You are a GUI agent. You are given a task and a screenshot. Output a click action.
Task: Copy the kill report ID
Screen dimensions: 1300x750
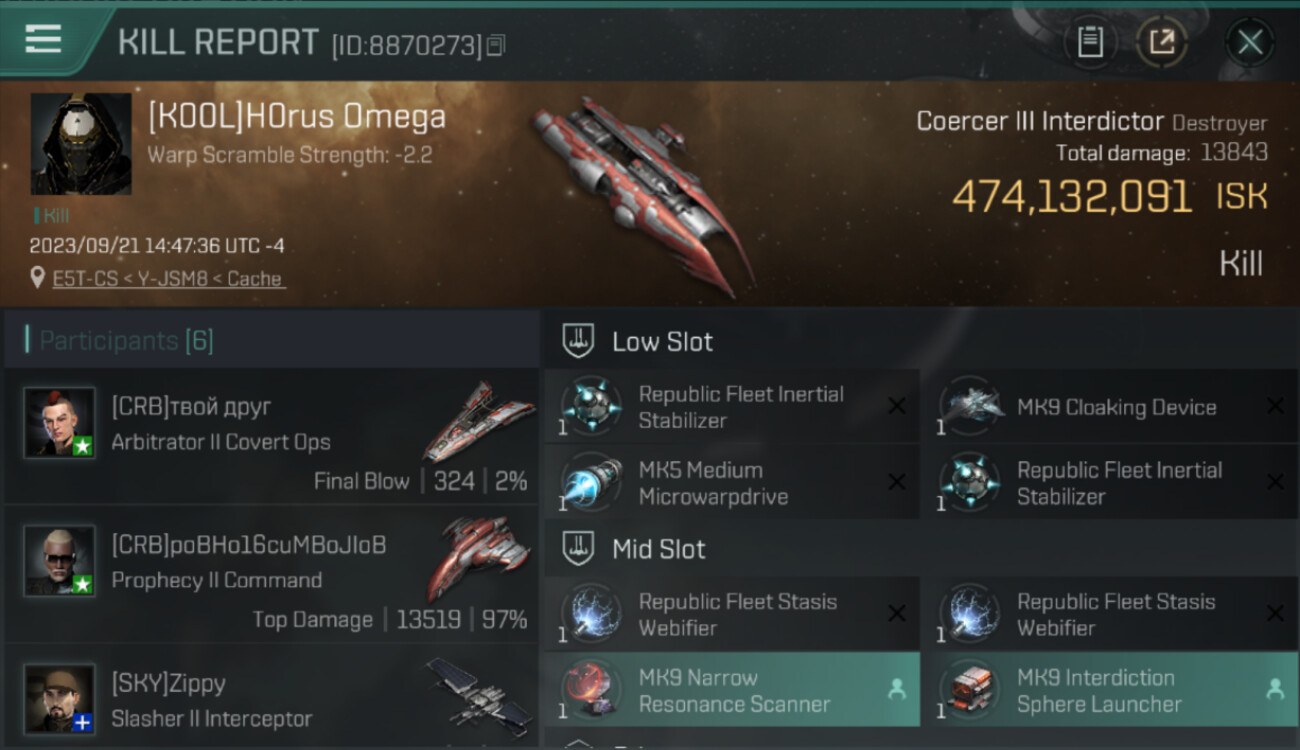coord(497,45)
